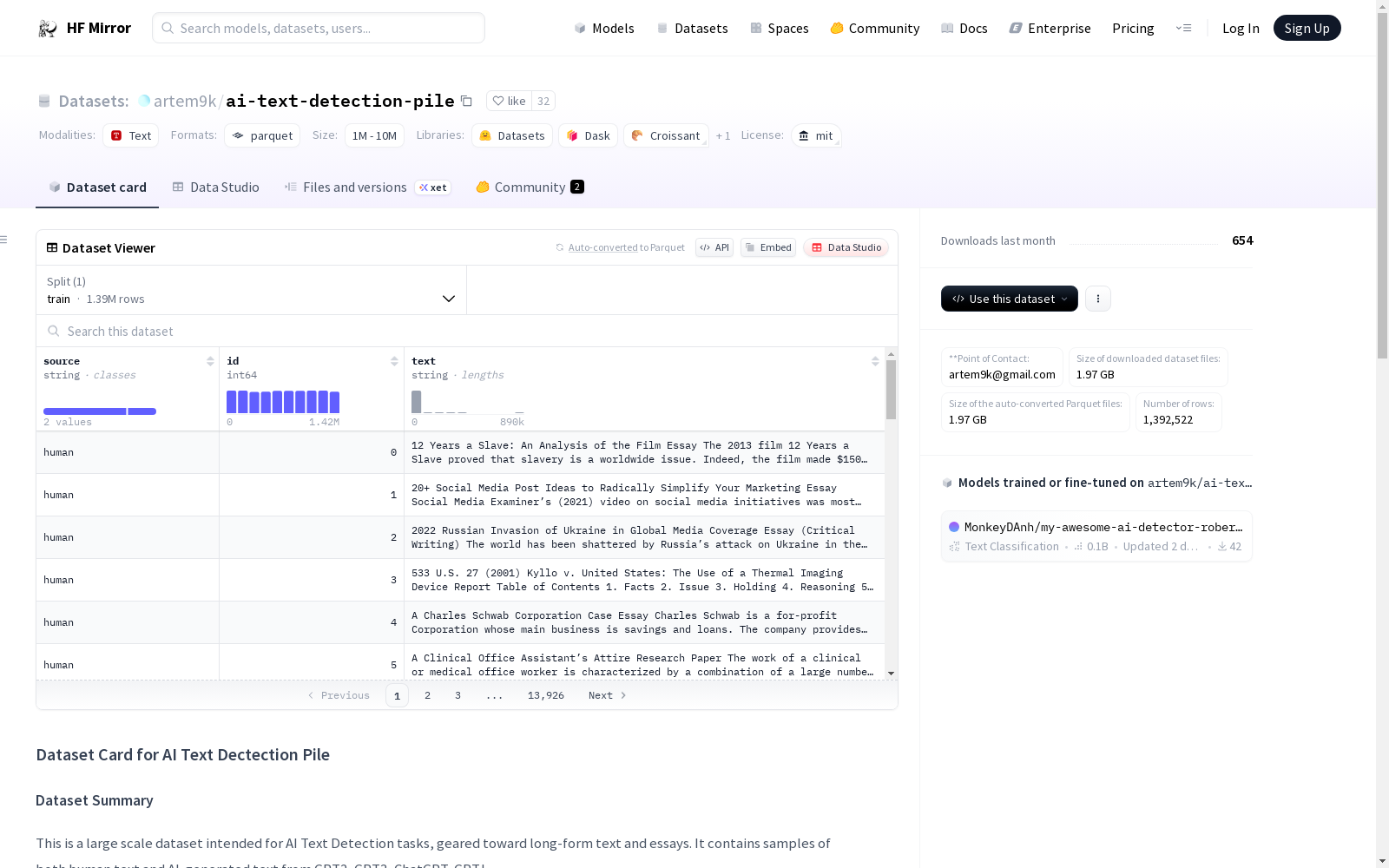The height and width of the screenshot is (868, 1389).
Task: Click the text lengths histogram
Action: tap(468, 402)
